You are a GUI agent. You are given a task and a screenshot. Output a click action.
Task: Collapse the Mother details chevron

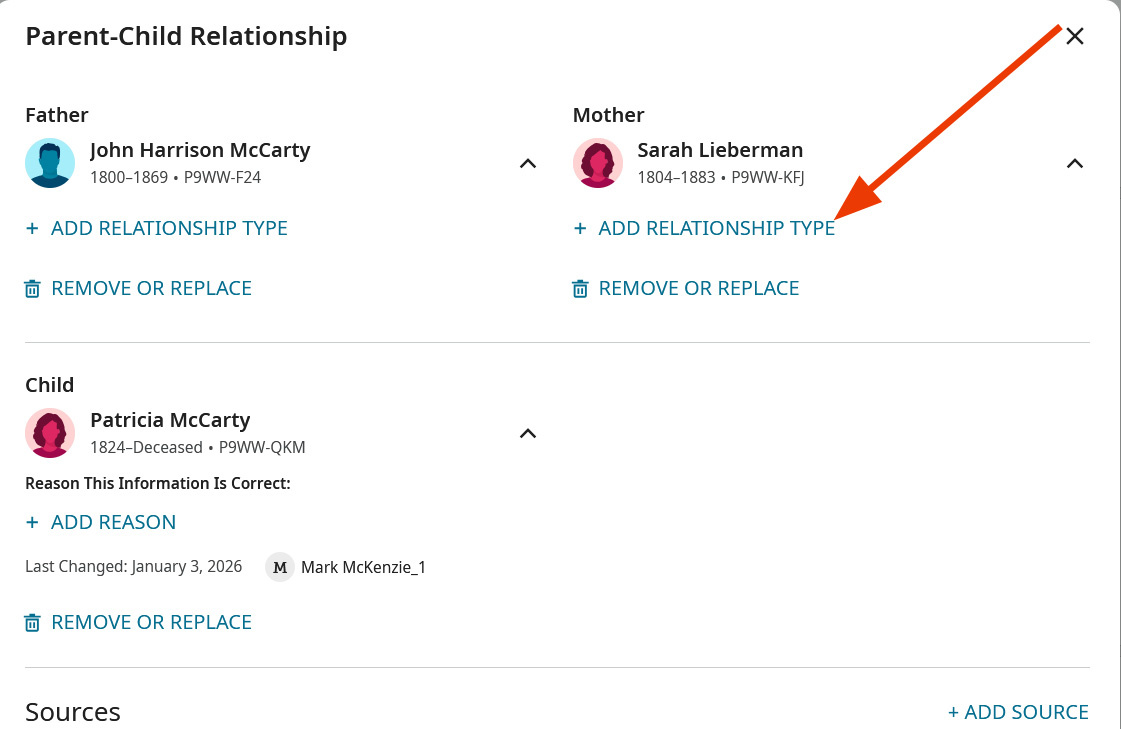pyautogui.click(x=1075, y=163)
